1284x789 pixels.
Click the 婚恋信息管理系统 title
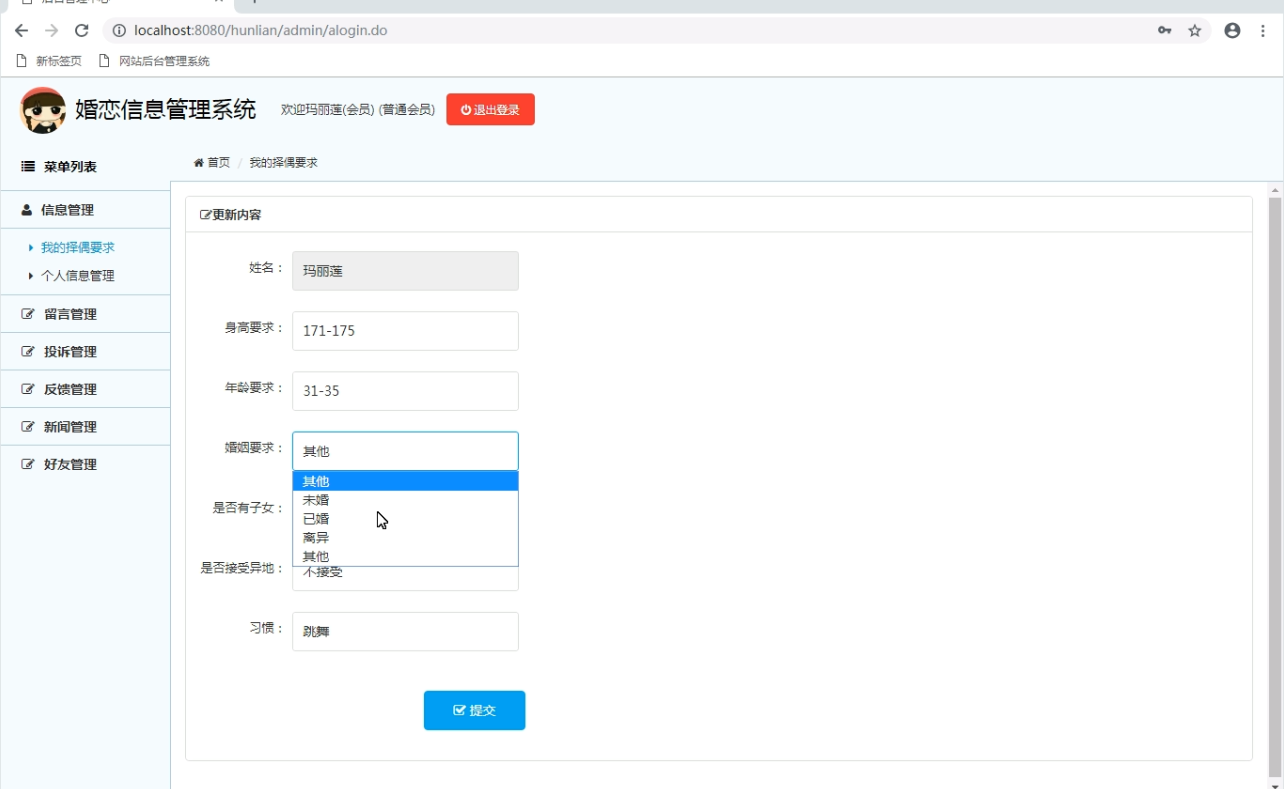pyautogui.click(x=166, y=110)
